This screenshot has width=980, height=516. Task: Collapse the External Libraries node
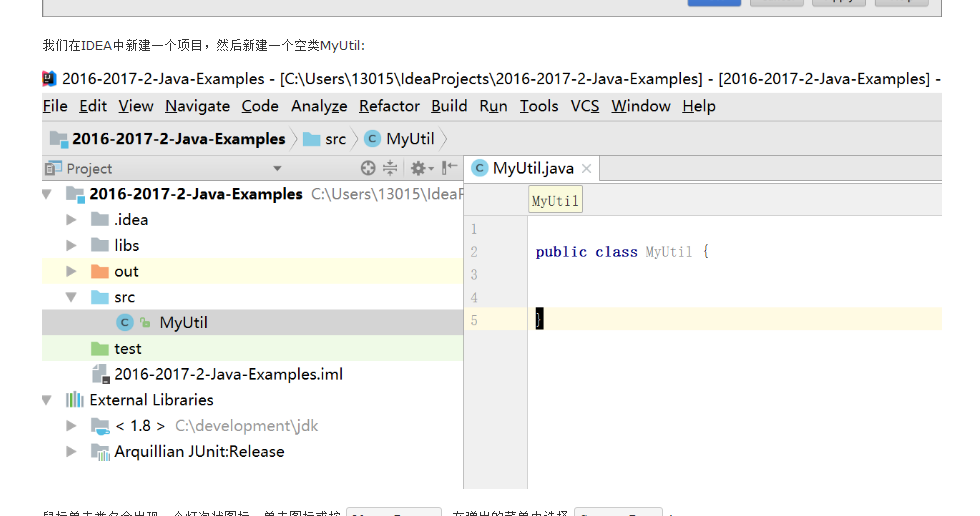(47, 400)
